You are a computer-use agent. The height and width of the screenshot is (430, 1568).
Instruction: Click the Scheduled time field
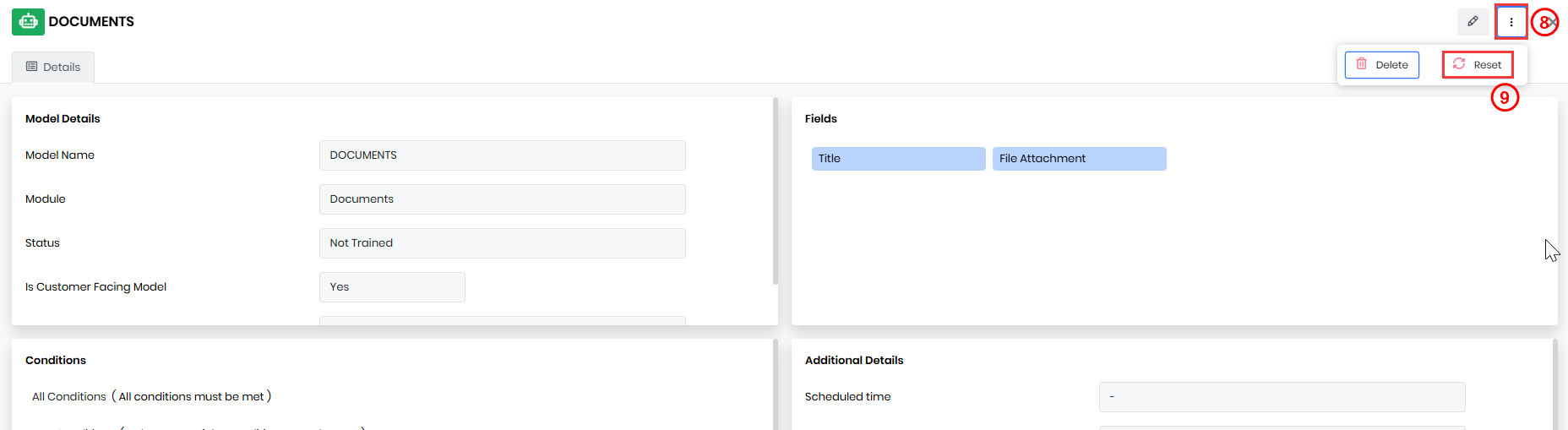point(1281,397)
